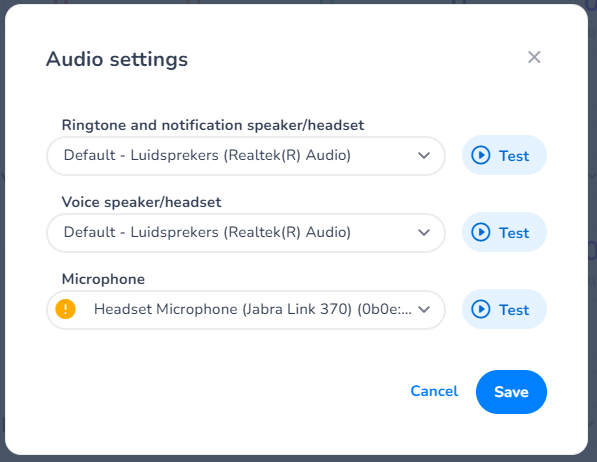Open the Jabra Link 370 microphone selector
The image size is (597, 462).
click(246, 310)
